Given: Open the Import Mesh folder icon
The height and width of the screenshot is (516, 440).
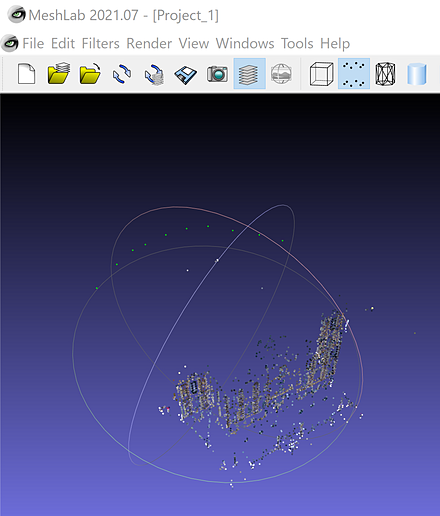Looking at the screenshot, I should click(x=58, y=74).
